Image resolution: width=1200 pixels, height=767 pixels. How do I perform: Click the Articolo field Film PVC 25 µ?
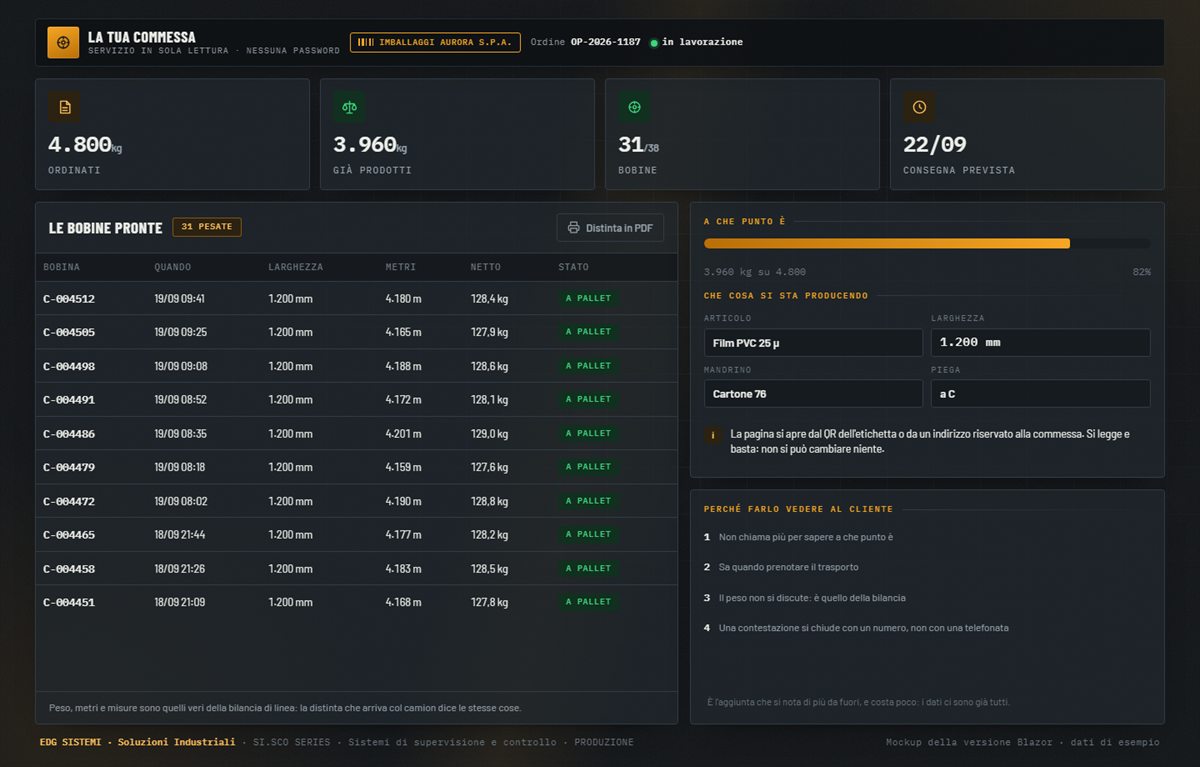(x=813, y=343)
